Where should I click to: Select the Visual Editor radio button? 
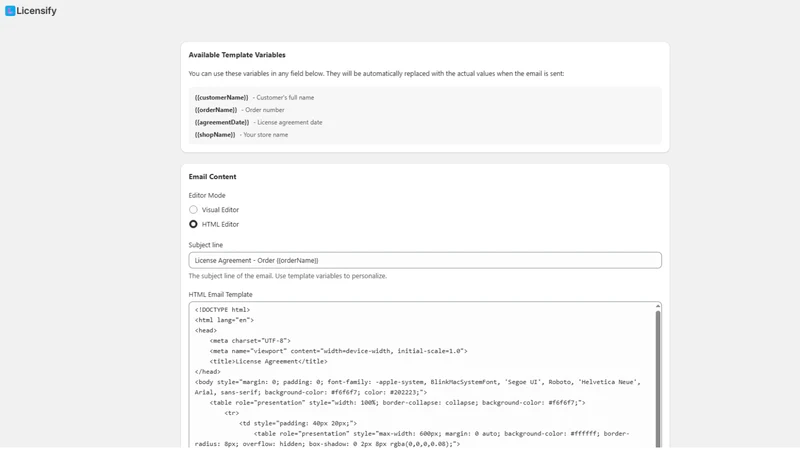[193, 210]
